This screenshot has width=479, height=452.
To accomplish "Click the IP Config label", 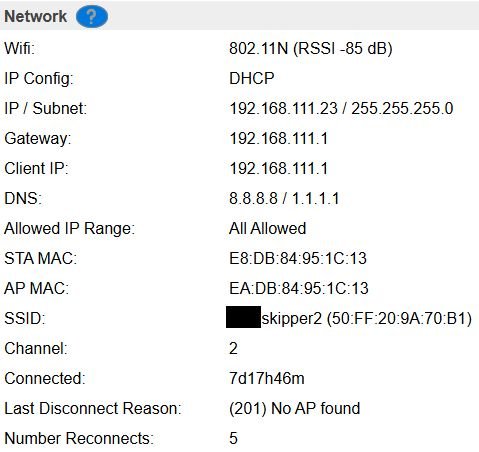I will pos(38,79).
